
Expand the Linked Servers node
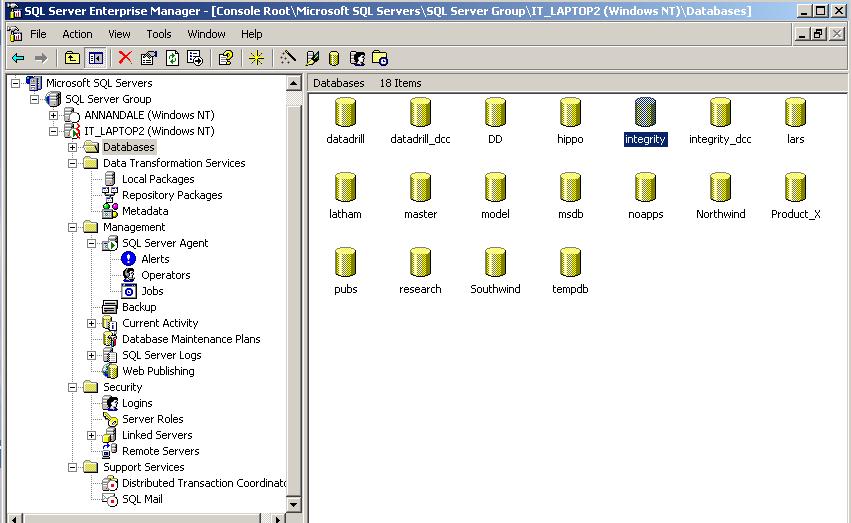(x=92, y=435)
